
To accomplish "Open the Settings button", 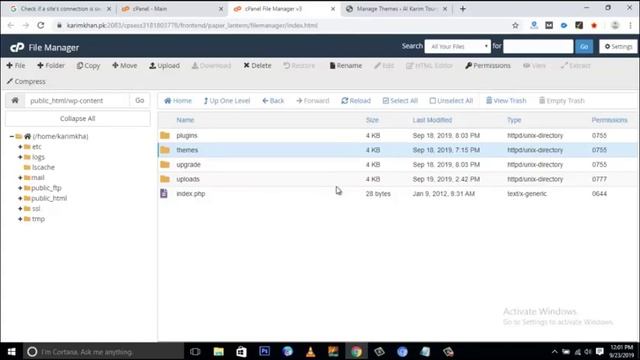I will pos(618,47).
